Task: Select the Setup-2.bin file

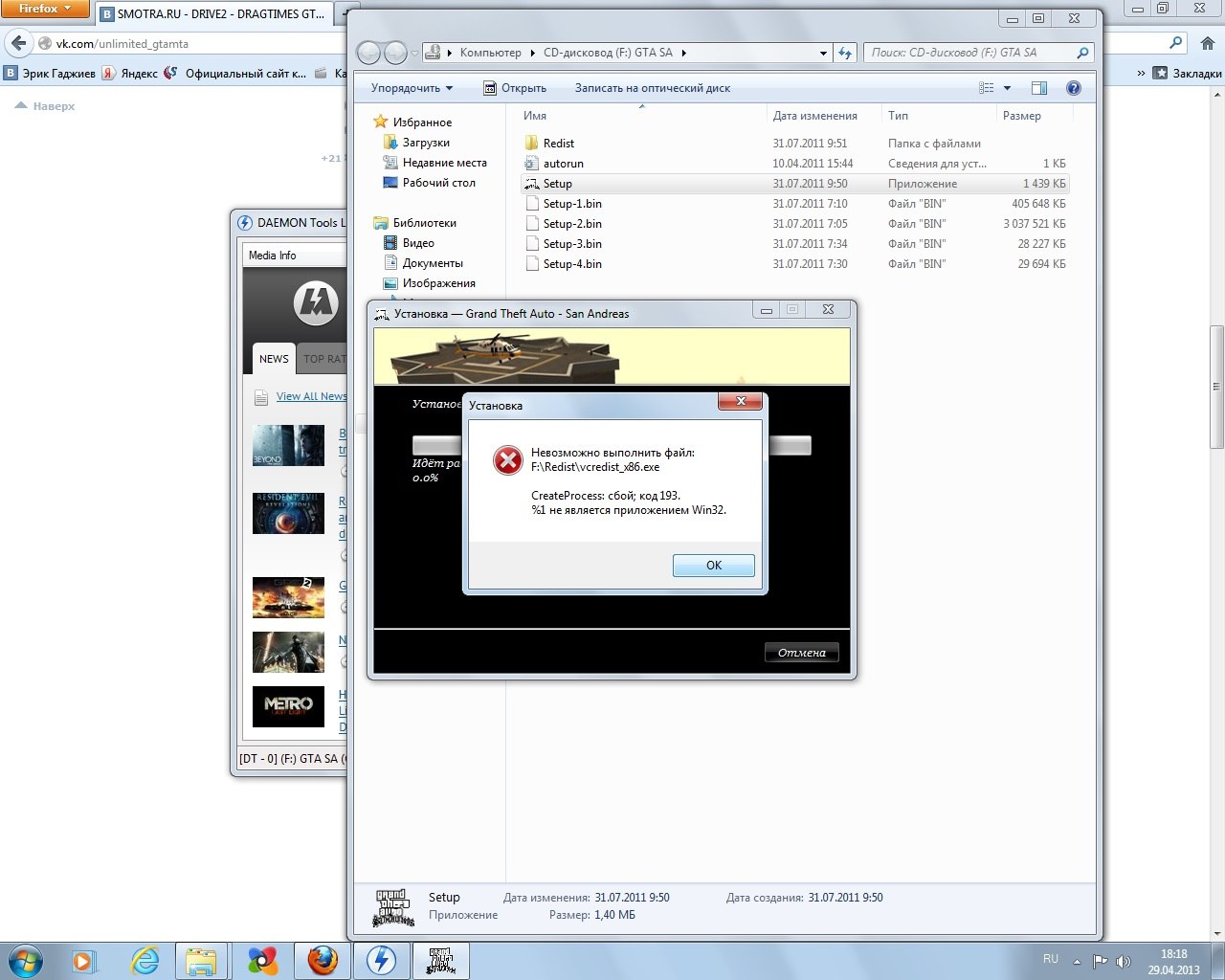Action: 572,224
